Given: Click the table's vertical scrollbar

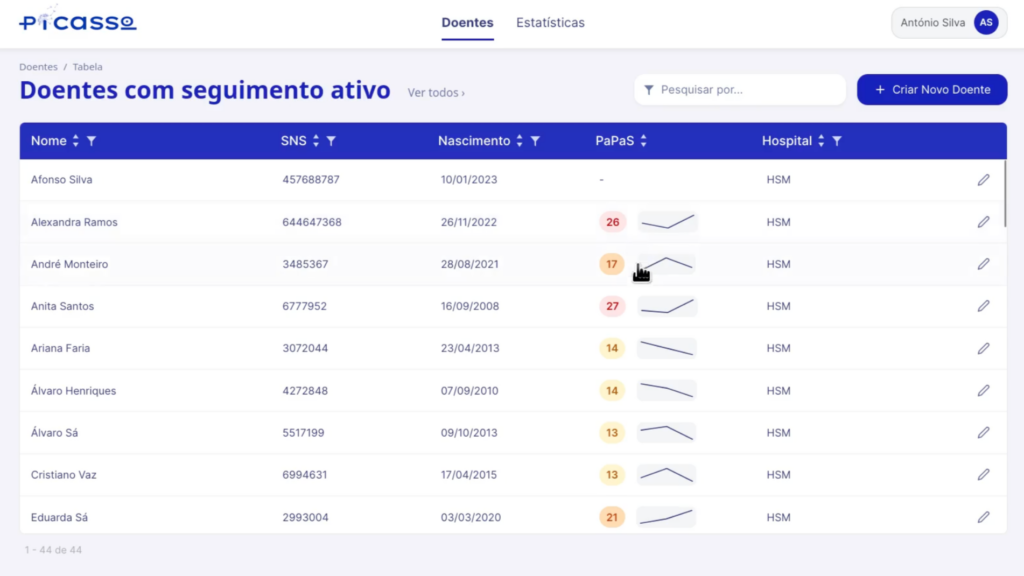Looking at the screenshot, I should (1004, 195).
